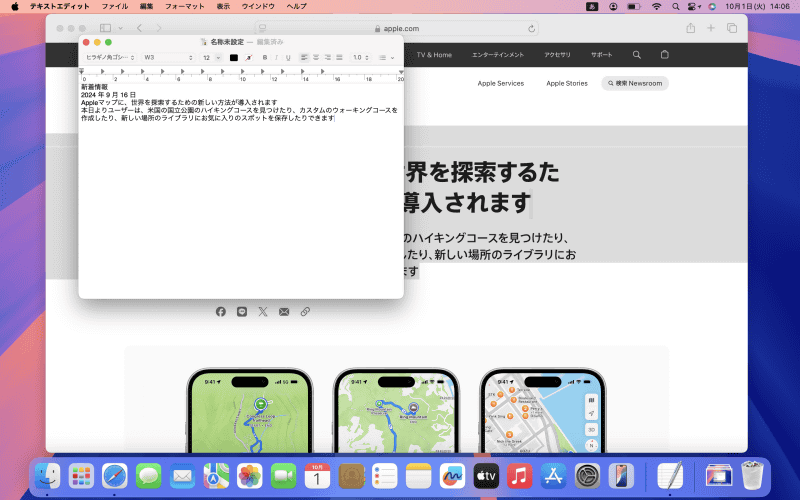Center align text in TextEdit
The image size is (800, 500).
(316, 58)
